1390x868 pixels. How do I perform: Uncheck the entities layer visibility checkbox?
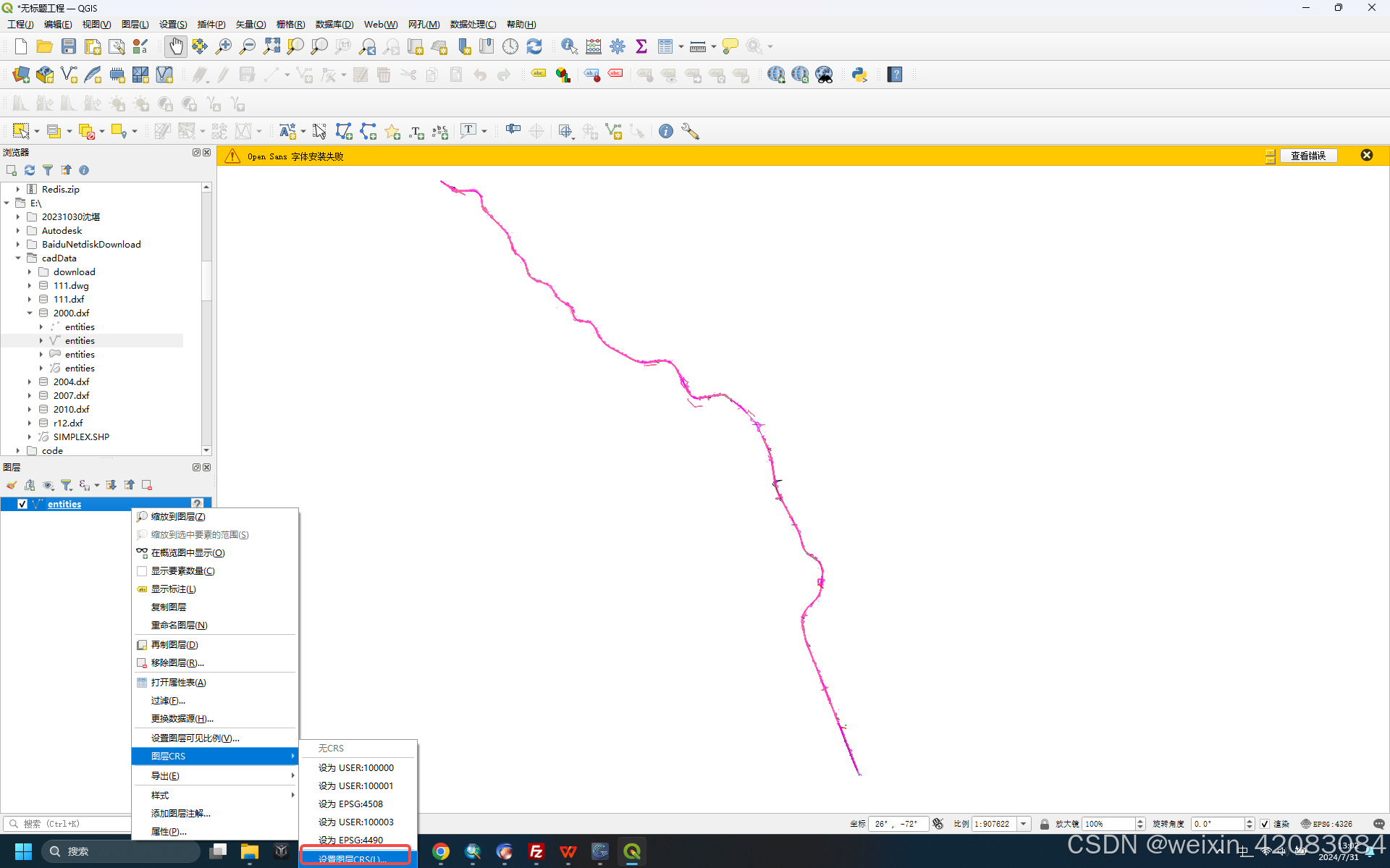click(x=22, y=504)
